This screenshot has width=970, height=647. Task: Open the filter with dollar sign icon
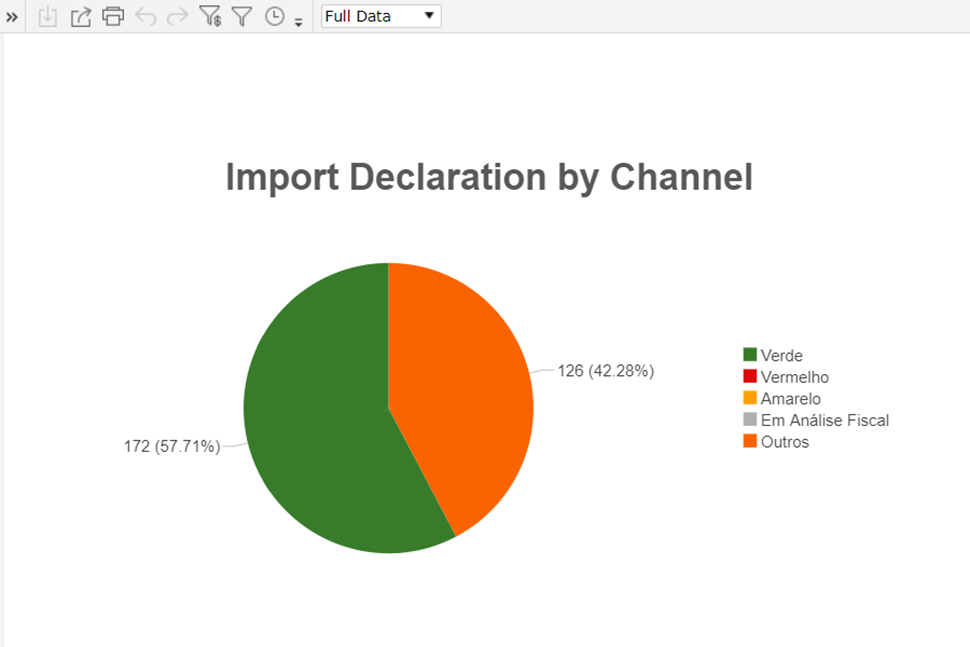(210, 16)
